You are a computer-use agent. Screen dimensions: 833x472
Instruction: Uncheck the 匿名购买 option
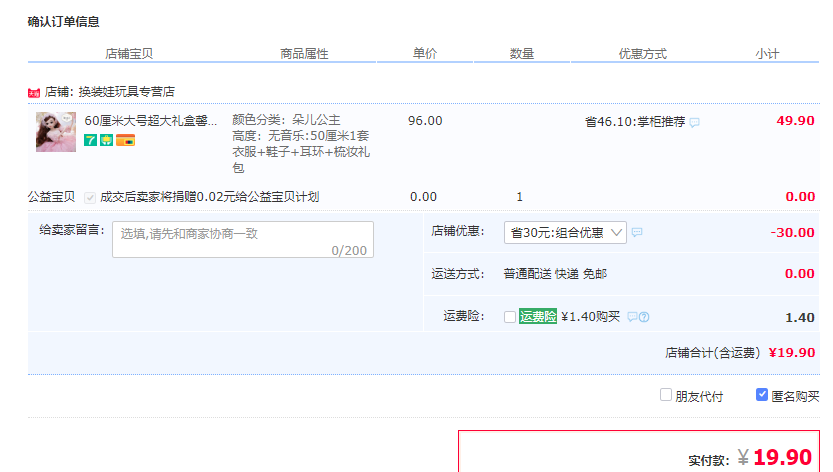tap(762, 394)
